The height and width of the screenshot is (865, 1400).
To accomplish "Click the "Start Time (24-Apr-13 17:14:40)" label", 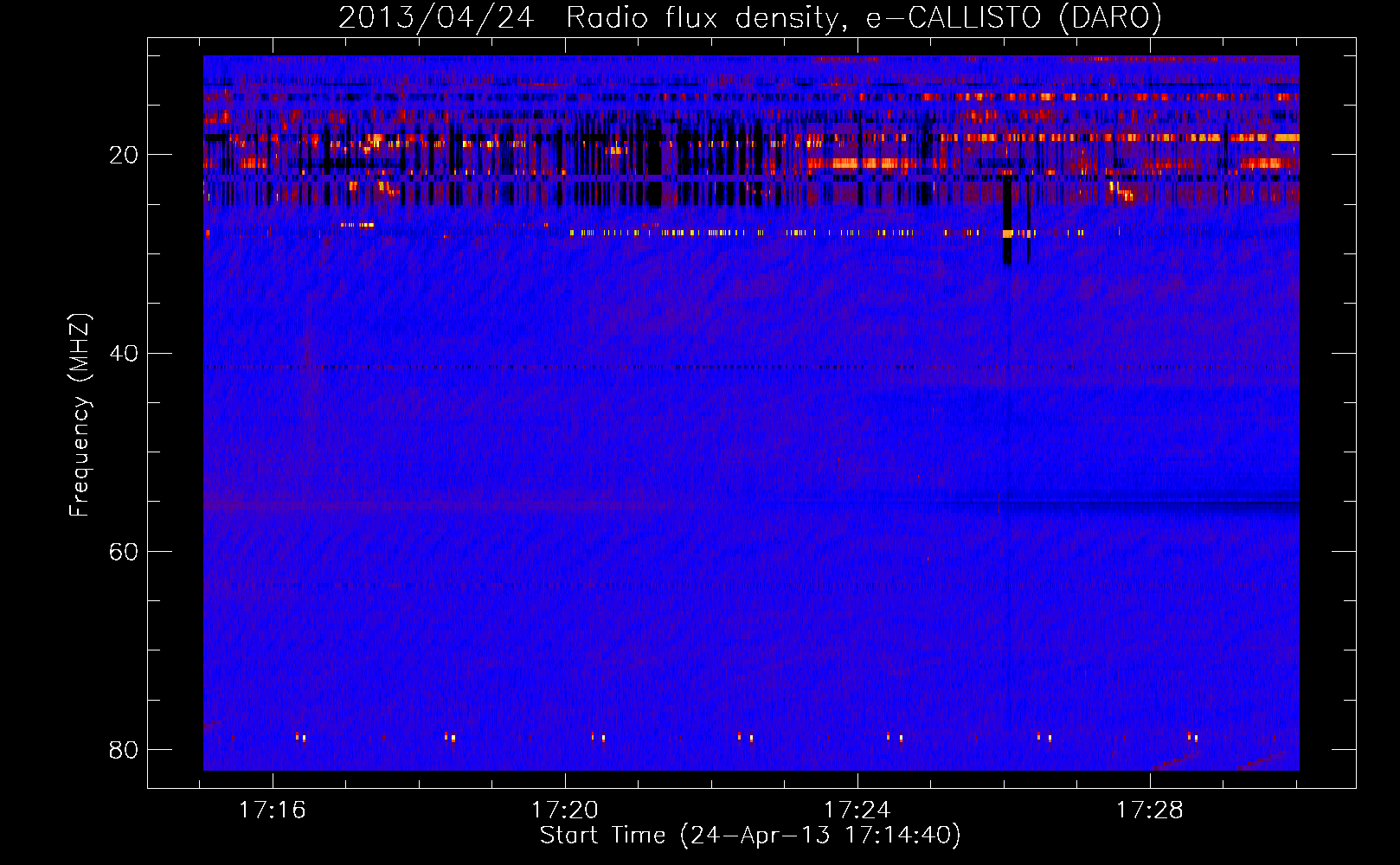I will coord(750,836).
